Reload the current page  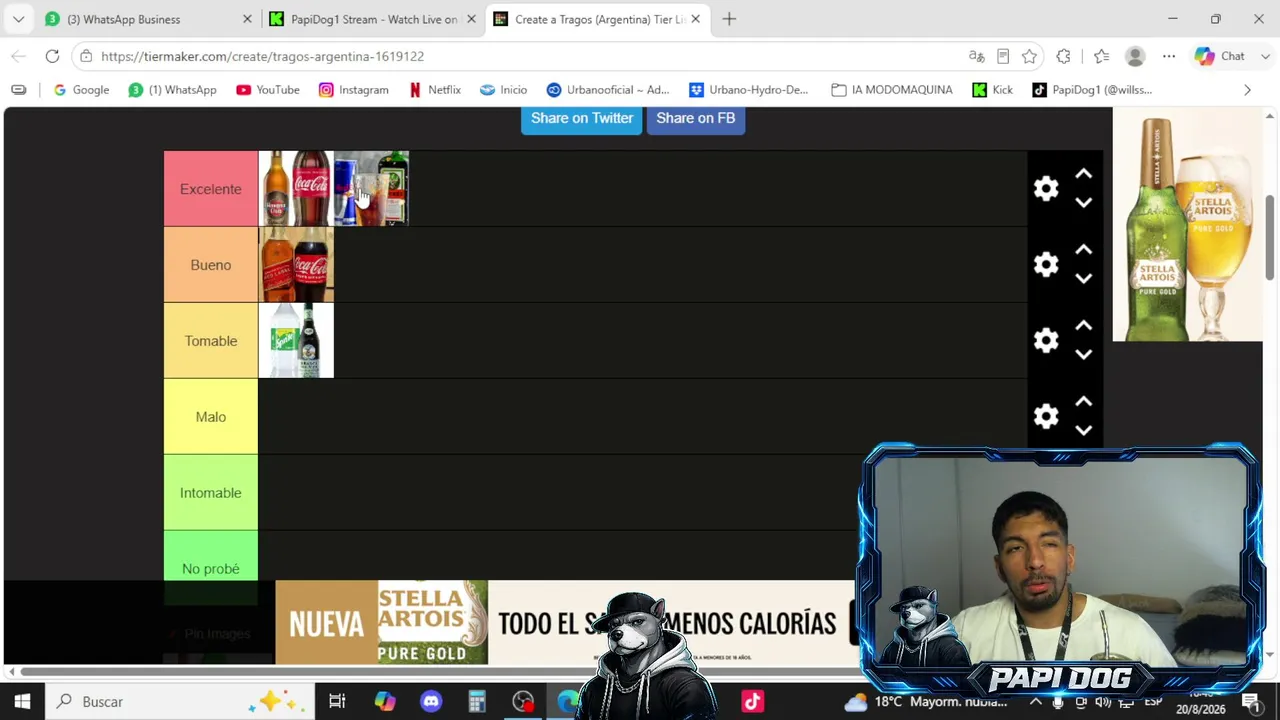[x=52, y=56]
